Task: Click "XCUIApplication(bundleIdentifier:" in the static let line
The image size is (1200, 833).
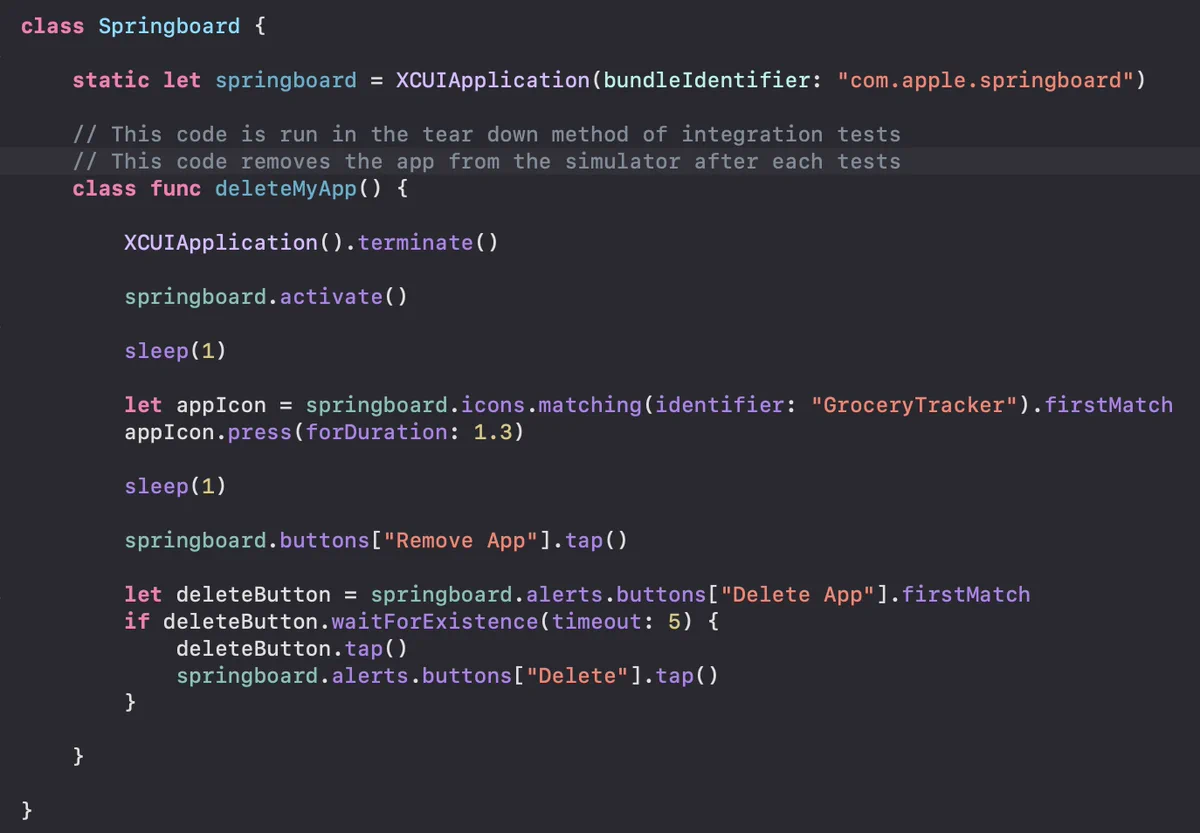Action: (610, 80)
